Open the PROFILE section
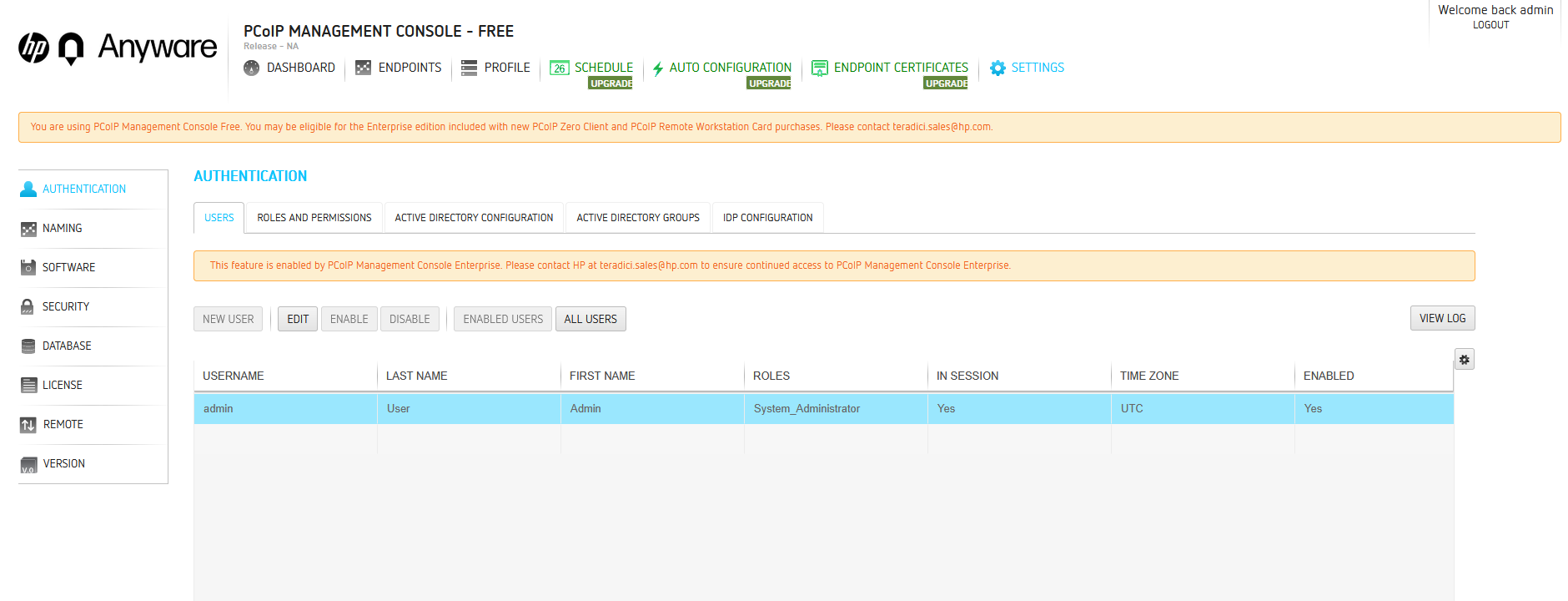 [x=507, y=68]
